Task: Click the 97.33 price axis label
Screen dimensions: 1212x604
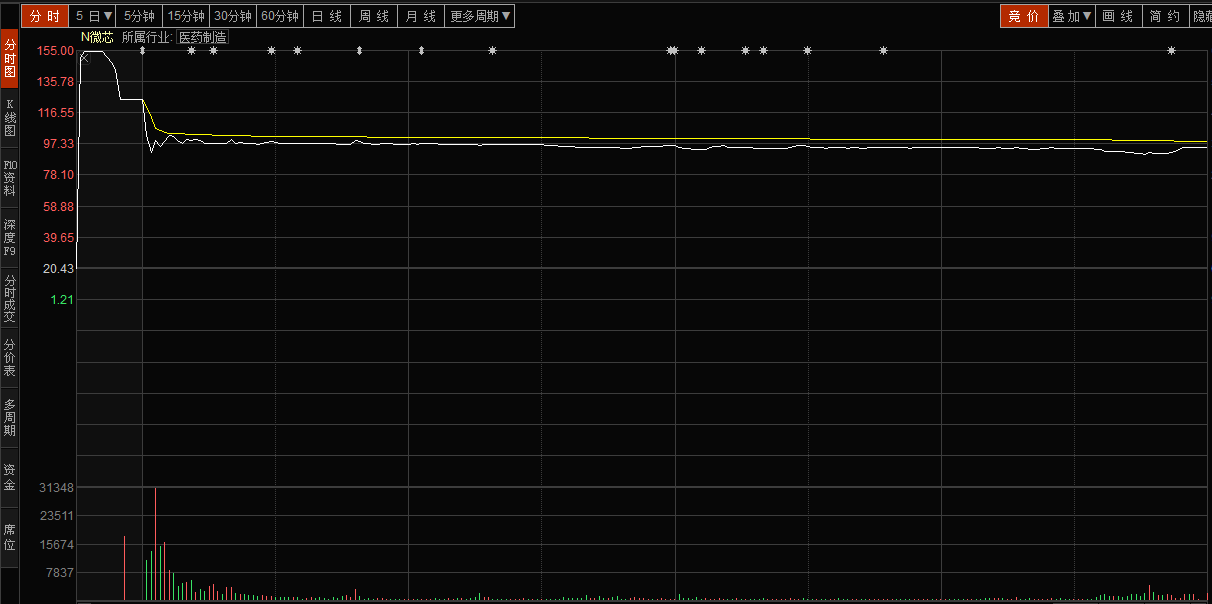Action: click(58, 144)
